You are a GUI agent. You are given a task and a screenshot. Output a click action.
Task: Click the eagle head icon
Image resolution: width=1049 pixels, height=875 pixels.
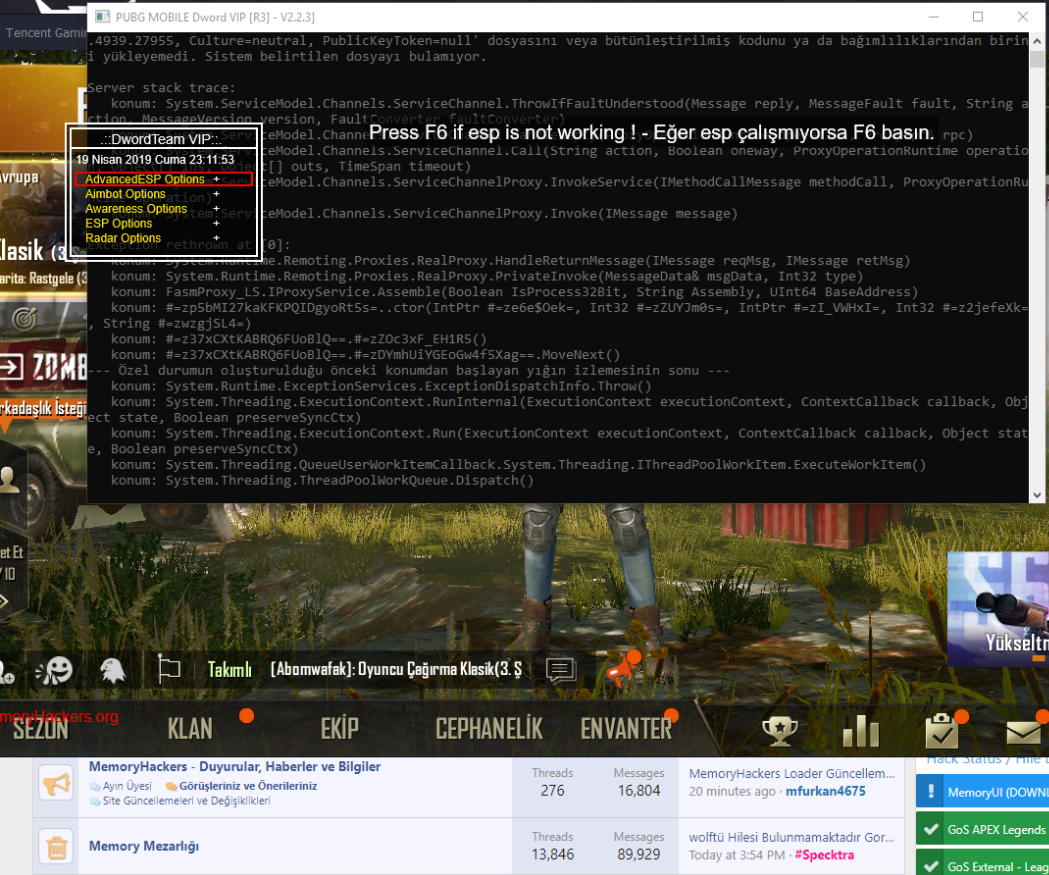112,670
